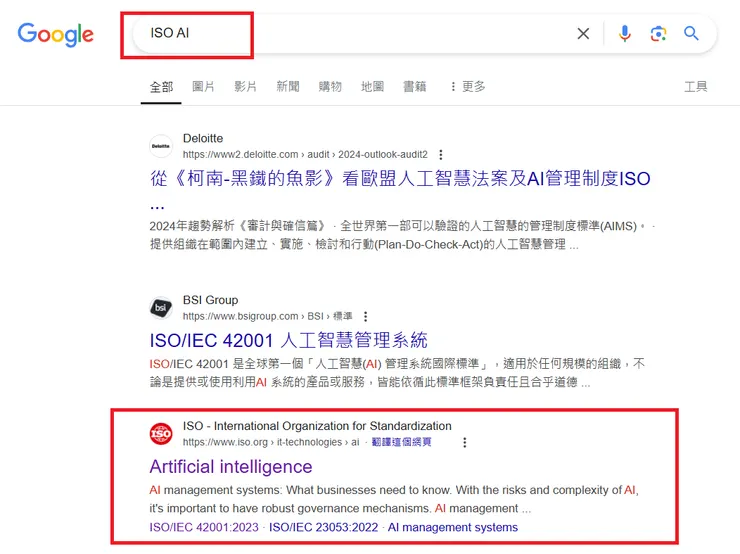Expand the 更多 menu
Image resolution: width=740 pixels, height=554 pixels.
(x=468, y=86)
